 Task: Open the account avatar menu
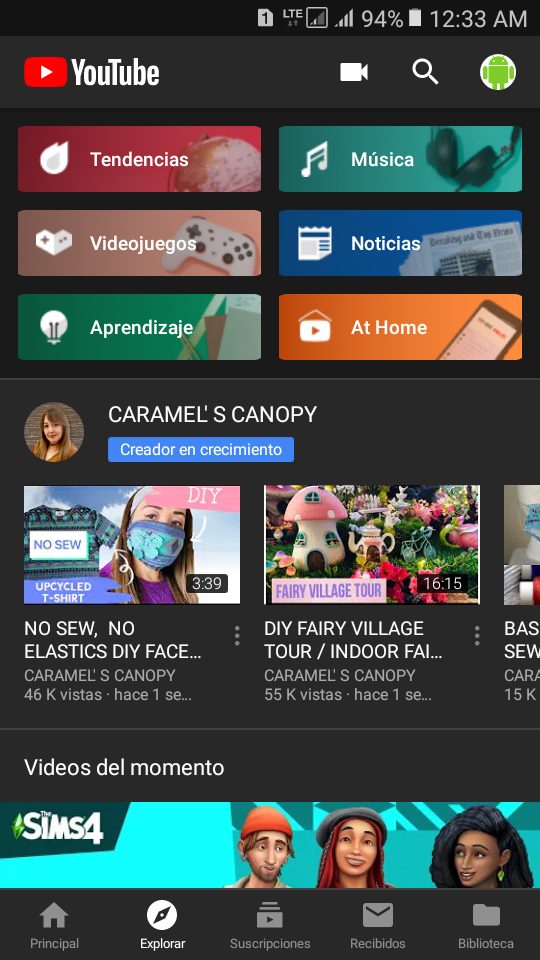coord(498,72)
